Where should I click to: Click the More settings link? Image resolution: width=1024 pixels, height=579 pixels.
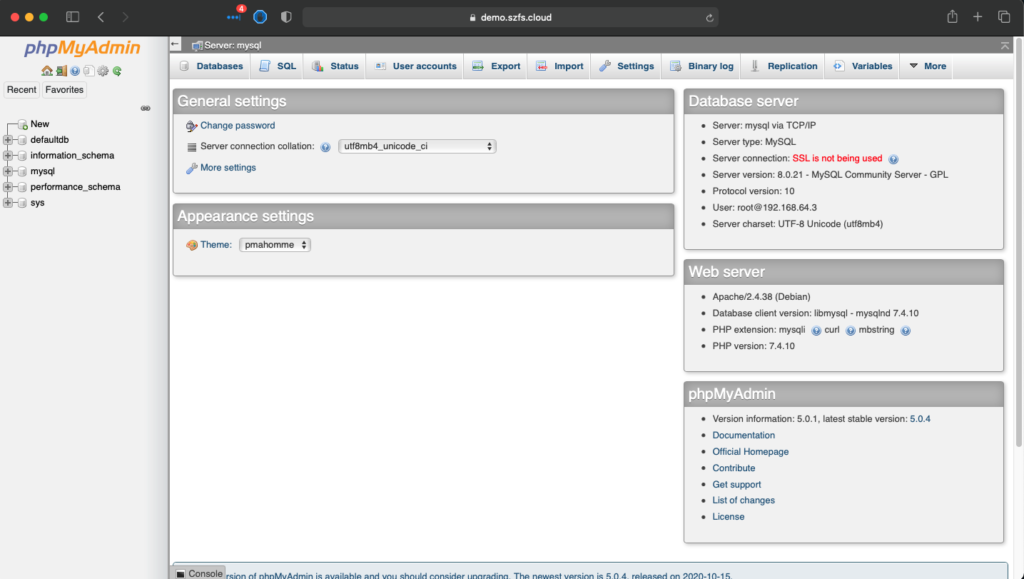pos(228,168)
